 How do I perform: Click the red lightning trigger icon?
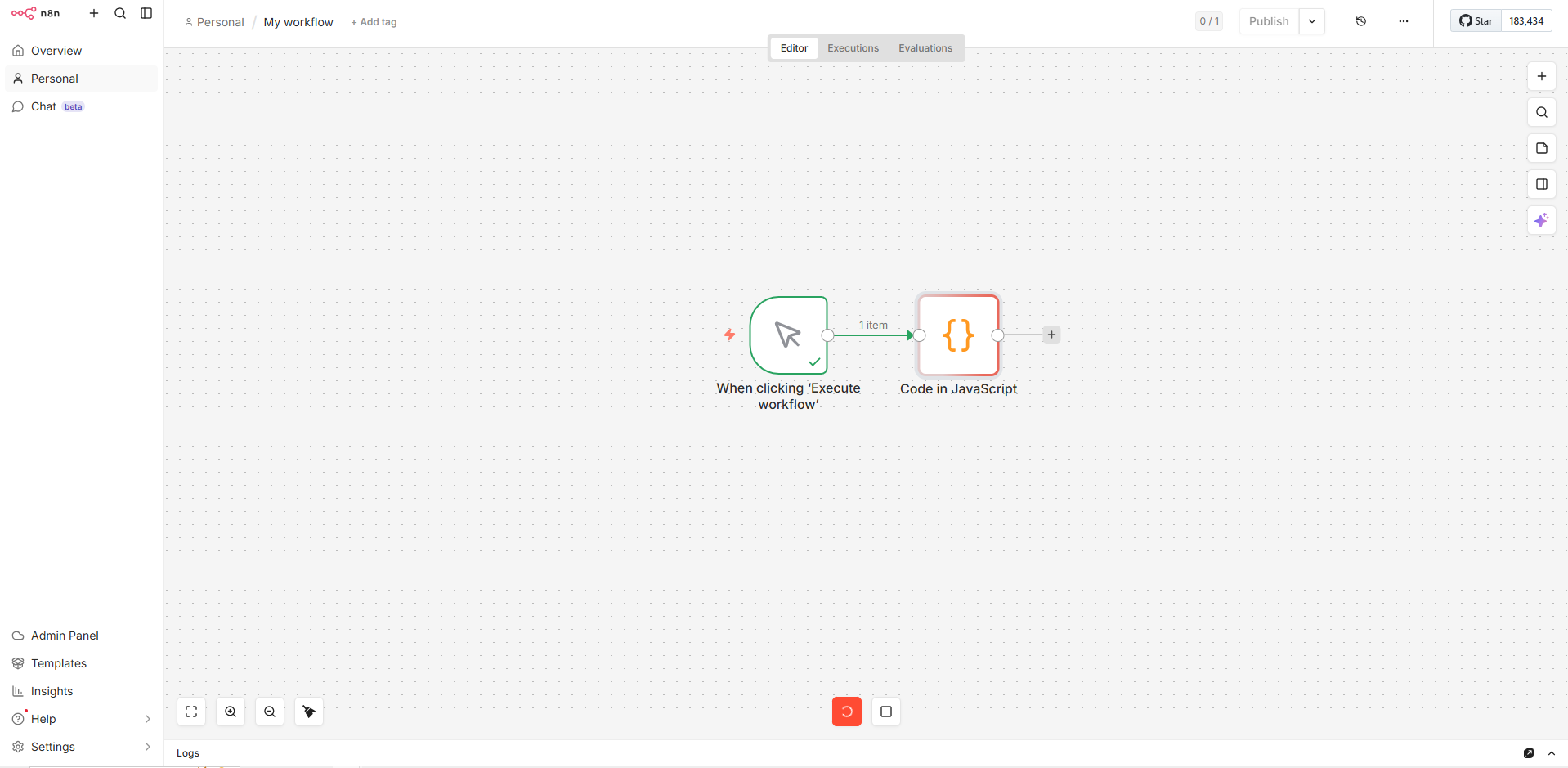[729, 335]
